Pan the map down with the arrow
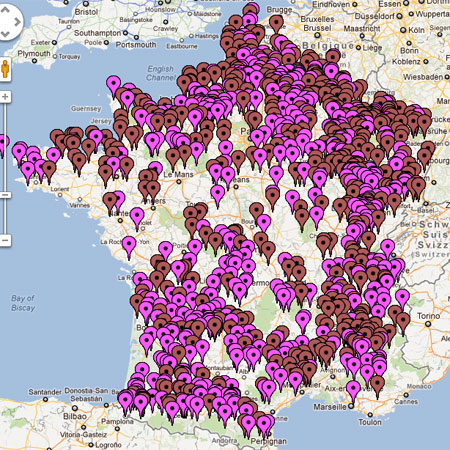 click(x=5, y=34)
